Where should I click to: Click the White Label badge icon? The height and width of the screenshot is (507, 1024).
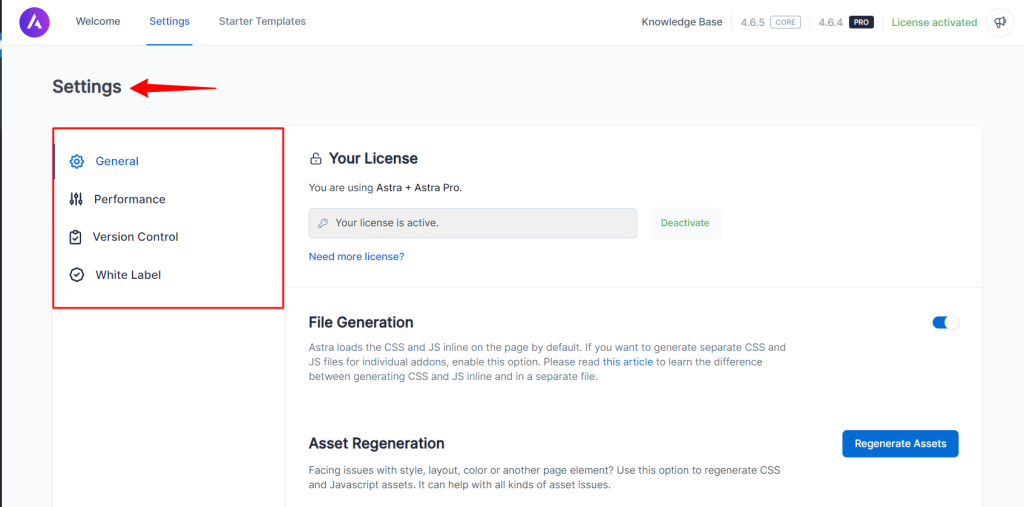click(76, 275)
